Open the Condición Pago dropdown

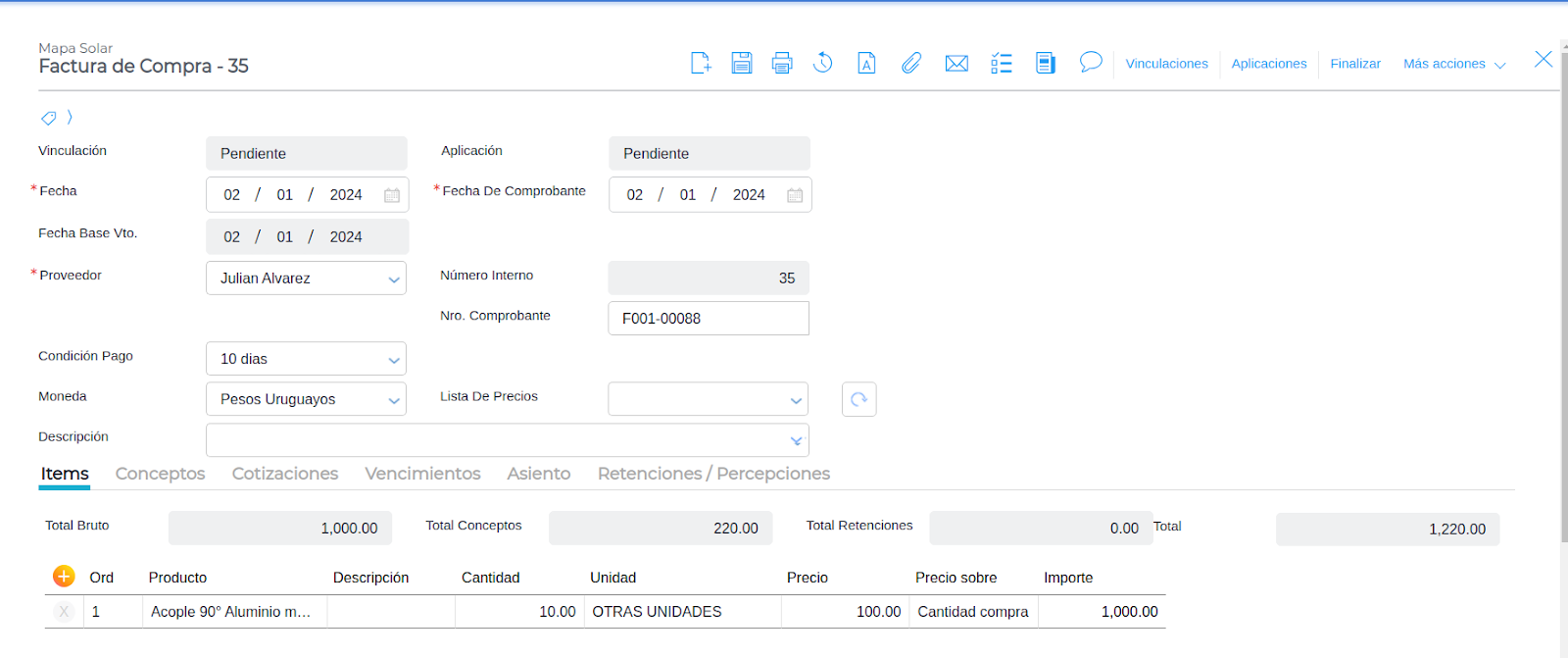393,360
